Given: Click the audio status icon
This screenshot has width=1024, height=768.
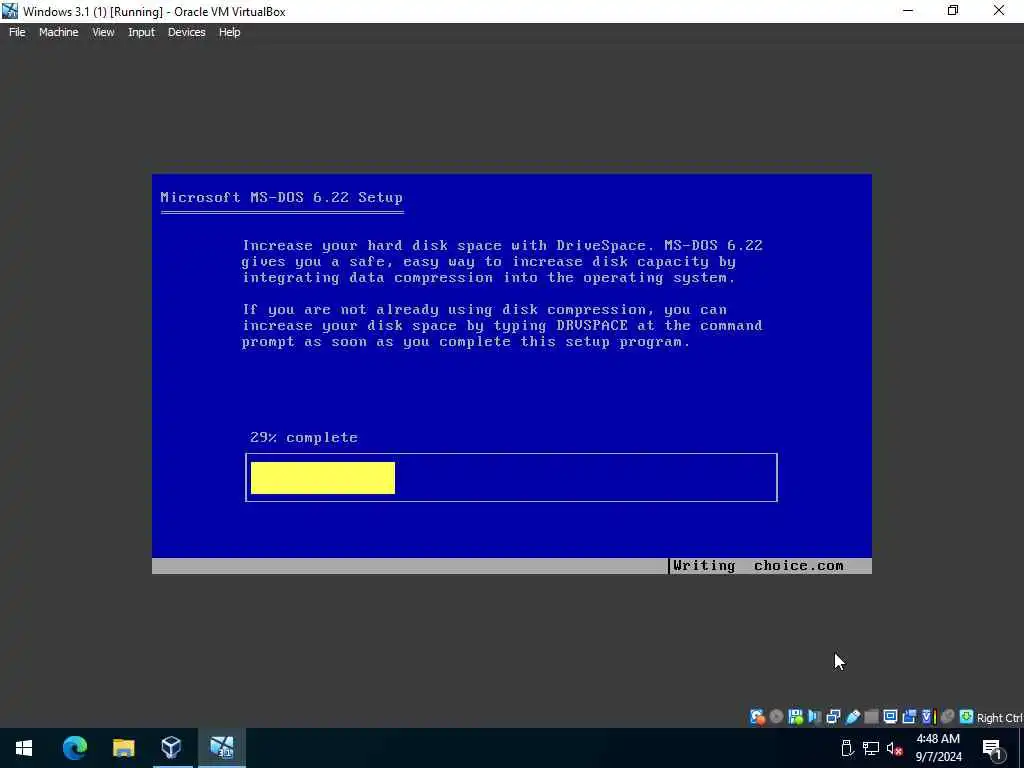Looking at the screenshot, I should (814, 717).
